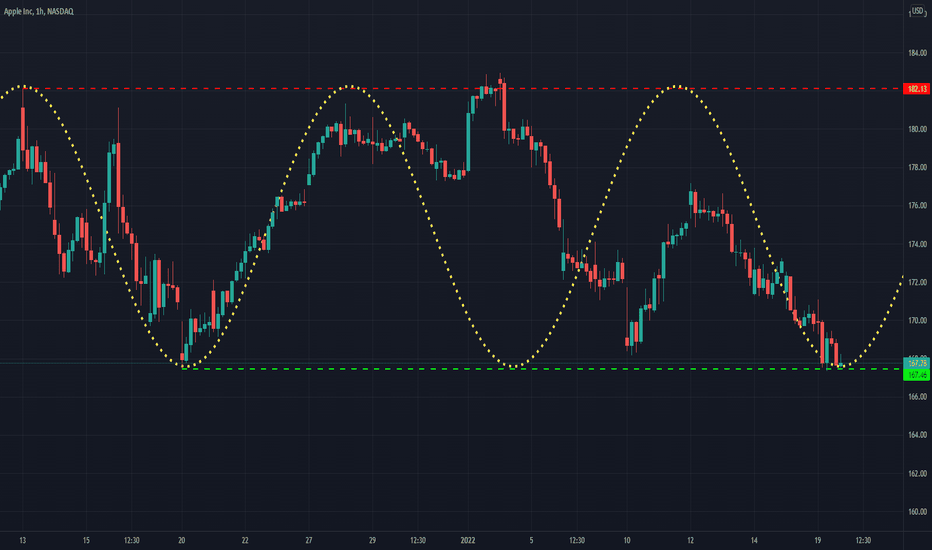
Task: Click the 15 date label on time axis
Action: pos(86,540)
